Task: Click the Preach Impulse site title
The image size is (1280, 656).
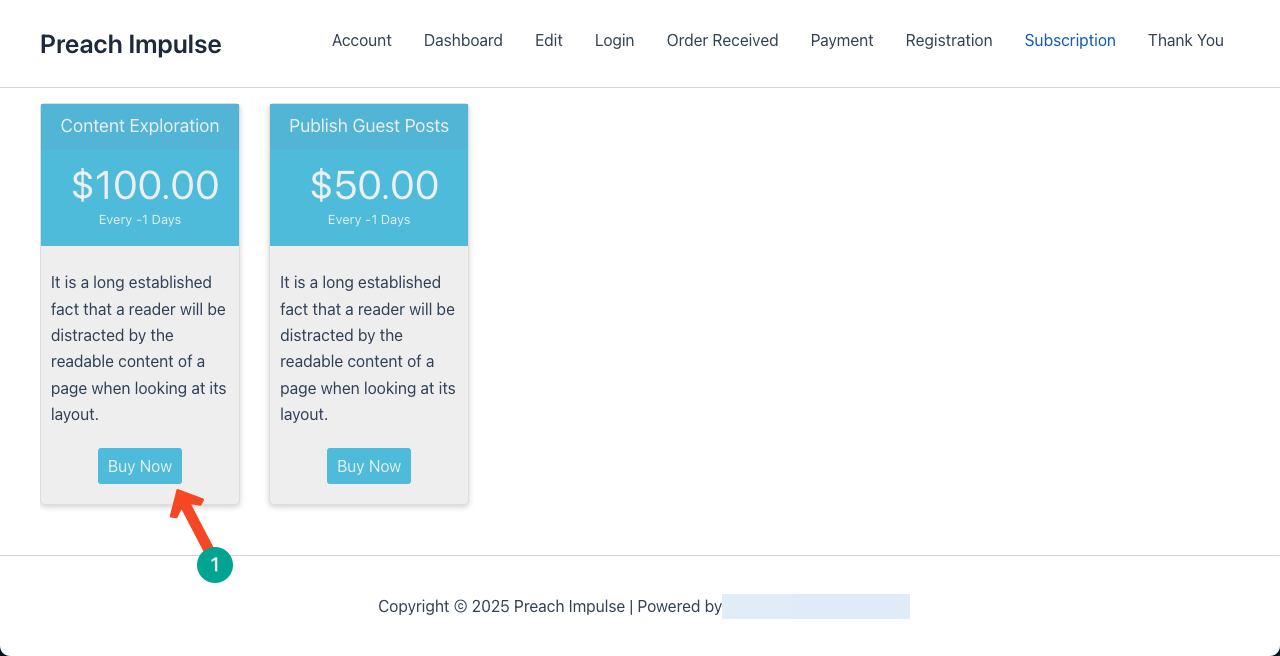Action: pos(131,44)
